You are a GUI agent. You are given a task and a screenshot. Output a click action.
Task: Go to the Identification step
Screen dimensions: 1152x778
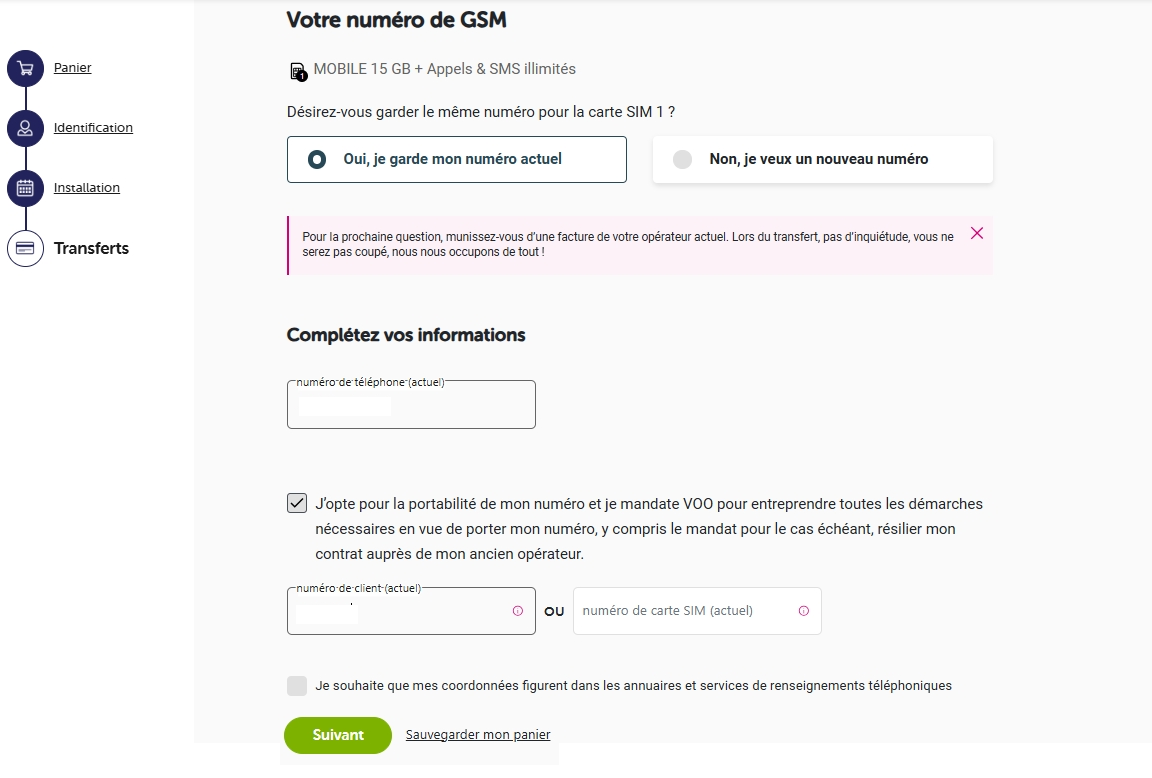pyautogui.click(x=93, y=127)
